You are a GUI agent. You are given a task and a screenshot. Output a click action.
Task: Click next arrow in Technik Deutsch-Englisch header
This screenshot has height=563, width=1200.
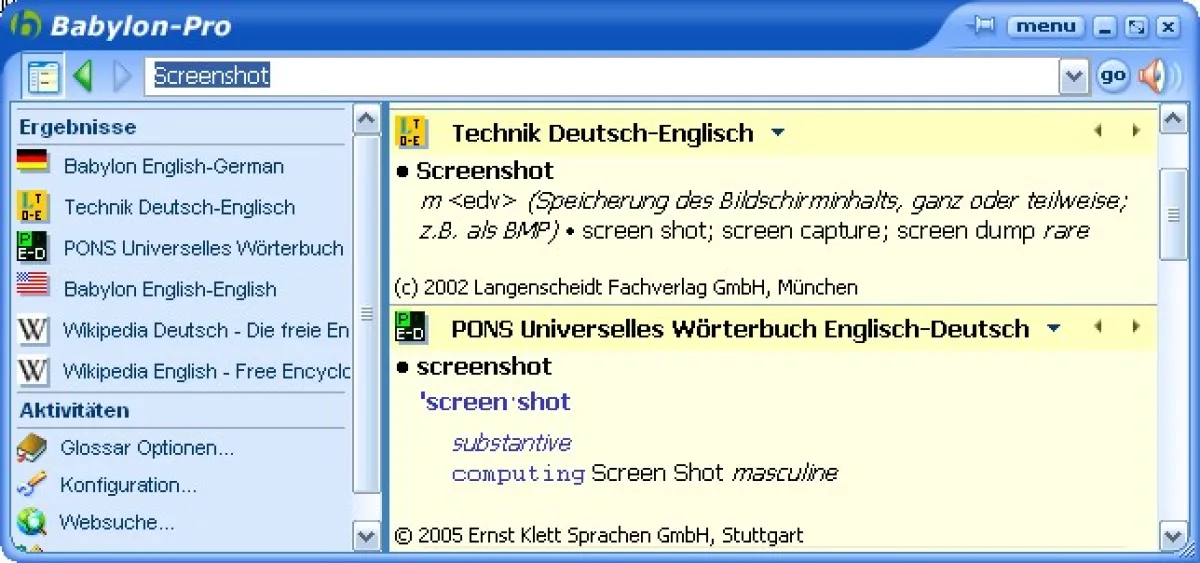click(1136, 131)
